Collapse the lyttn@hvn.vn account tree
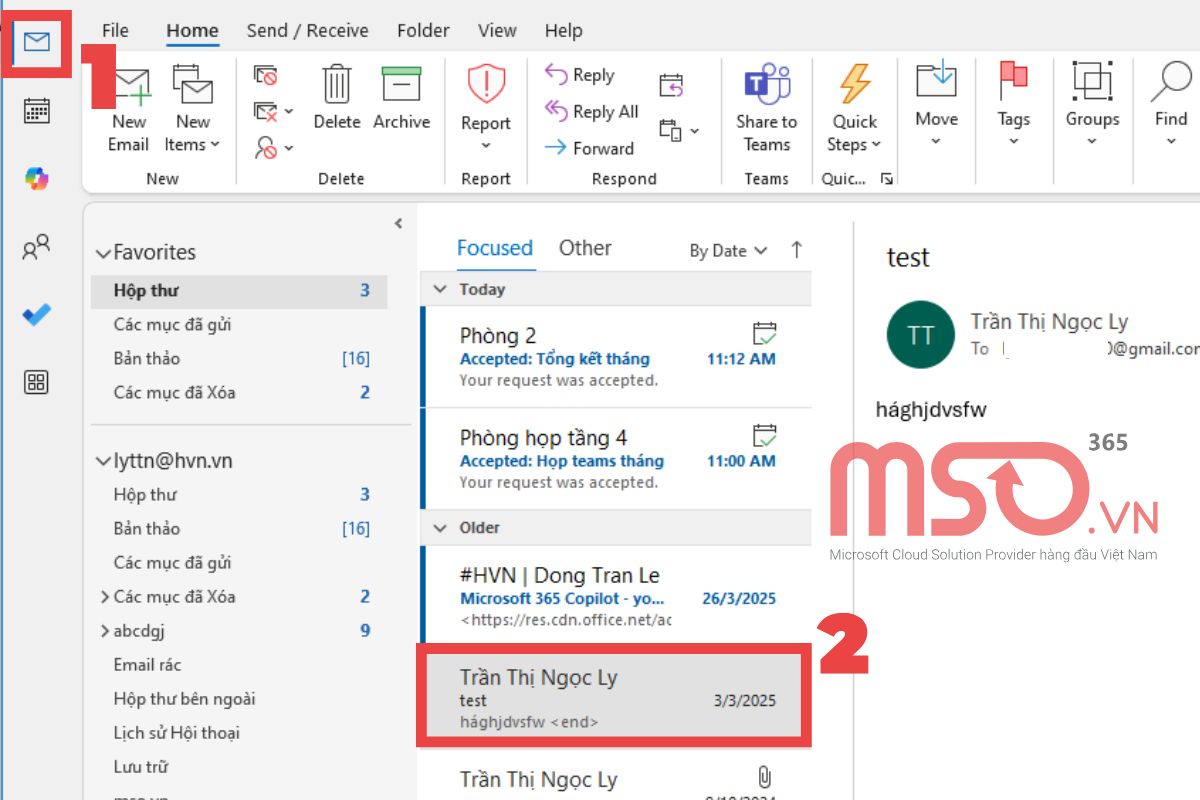This screenshot has width=1200, height=800. [x=102, y=462]
